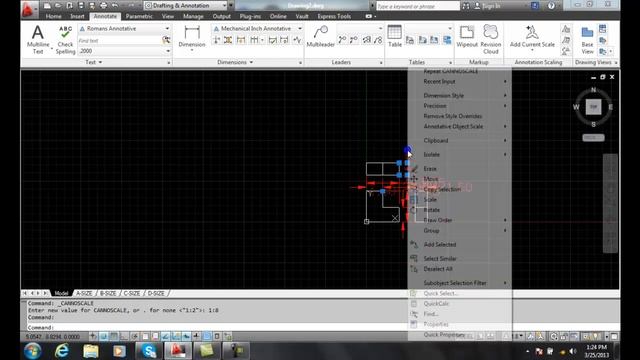Switch to the Home ribbon tab
640x360 pixels.
[53, 16]
